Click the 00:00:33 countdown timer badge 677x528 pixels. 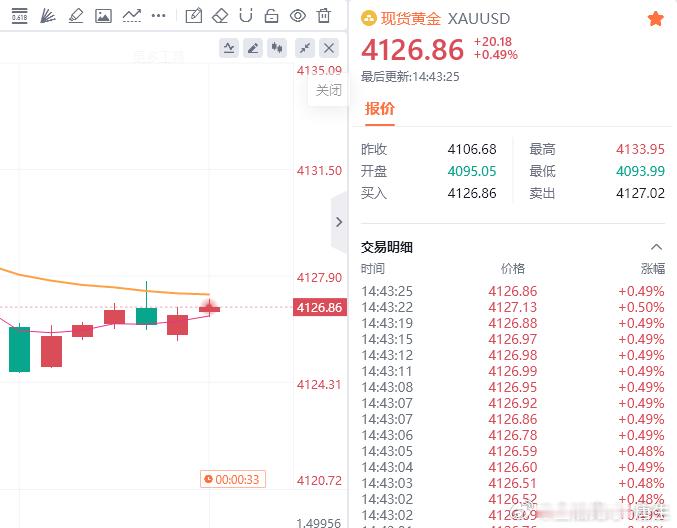point(233,479)
